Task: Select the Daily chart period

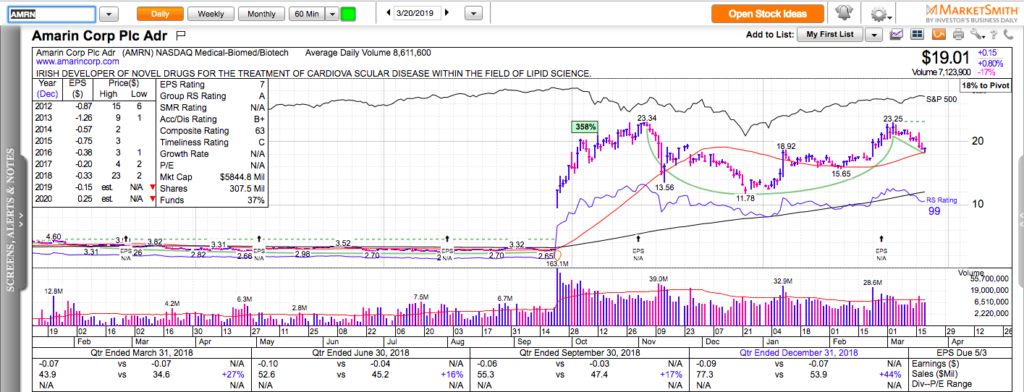Action: point(160,14)
